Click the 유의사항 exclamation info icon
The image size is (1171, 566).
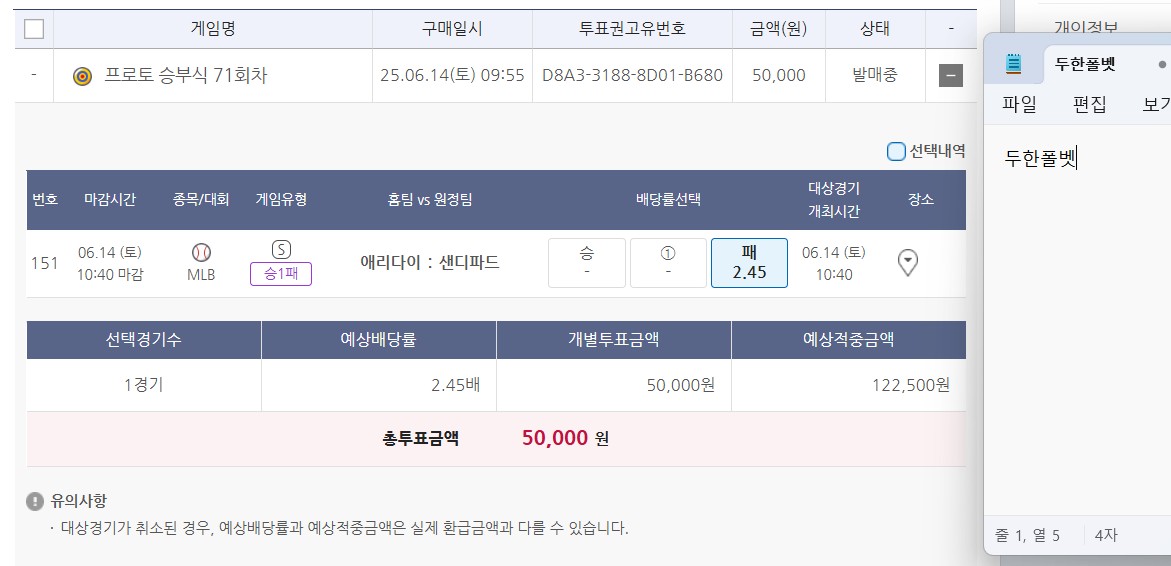click(36, 501)
